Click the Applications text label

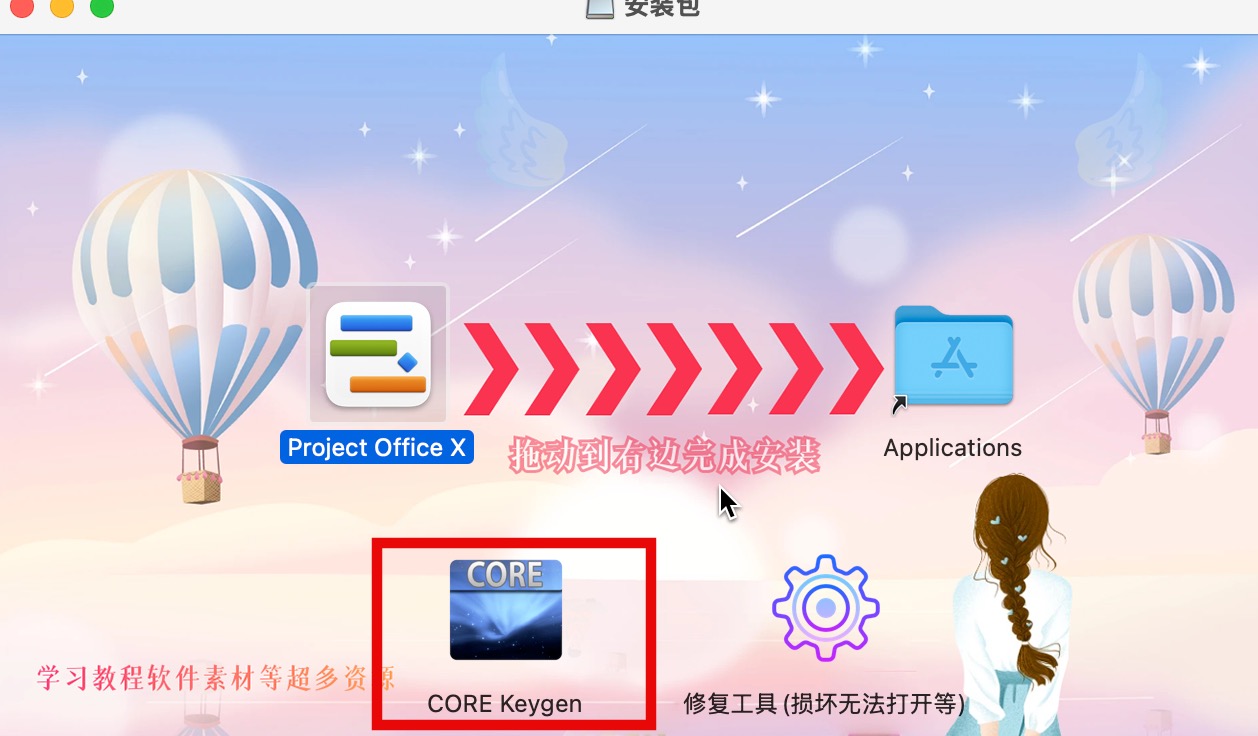click(953, 448)
